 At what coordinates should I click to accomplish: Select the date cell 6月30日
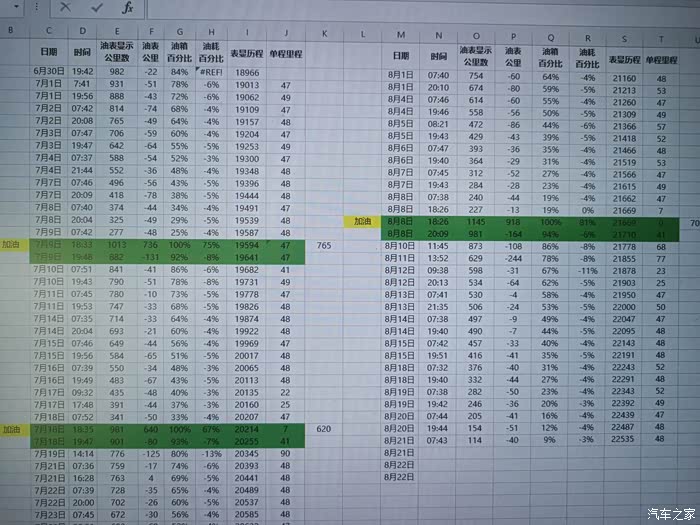tap(49, 71)
